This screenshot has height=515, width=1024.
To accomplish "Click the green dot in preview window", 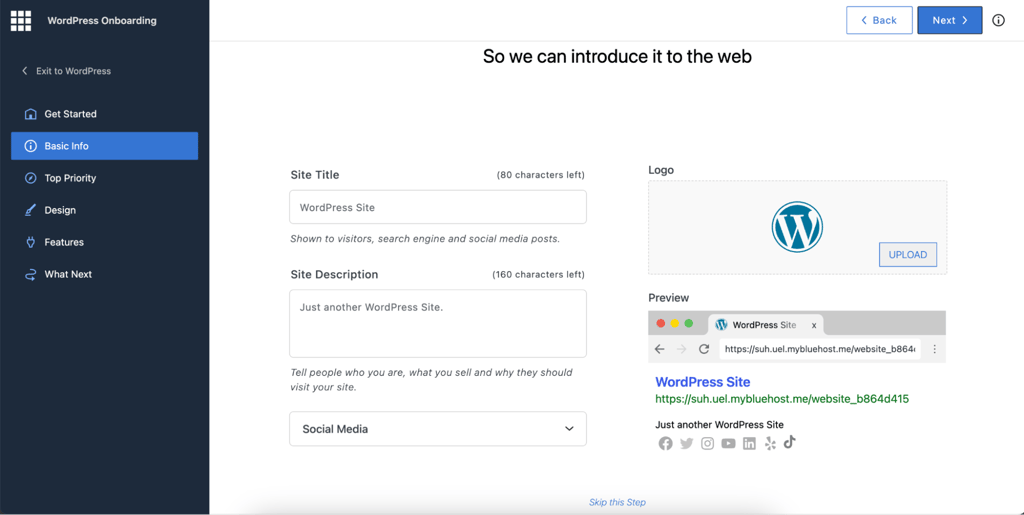I will click(688, 323).
